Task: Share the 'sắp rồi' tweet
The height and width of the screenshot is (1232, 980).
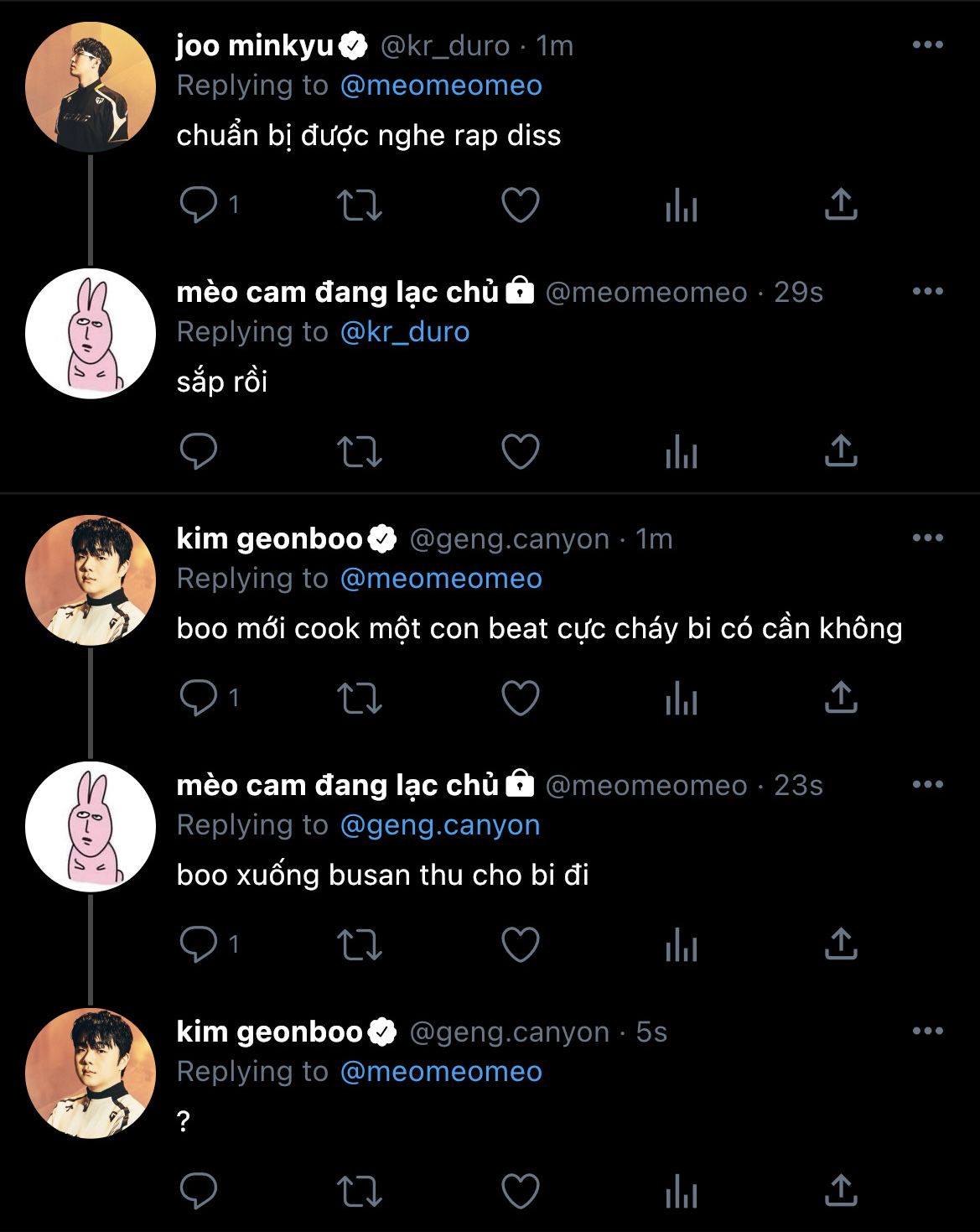Action: (x=841, y=451)
